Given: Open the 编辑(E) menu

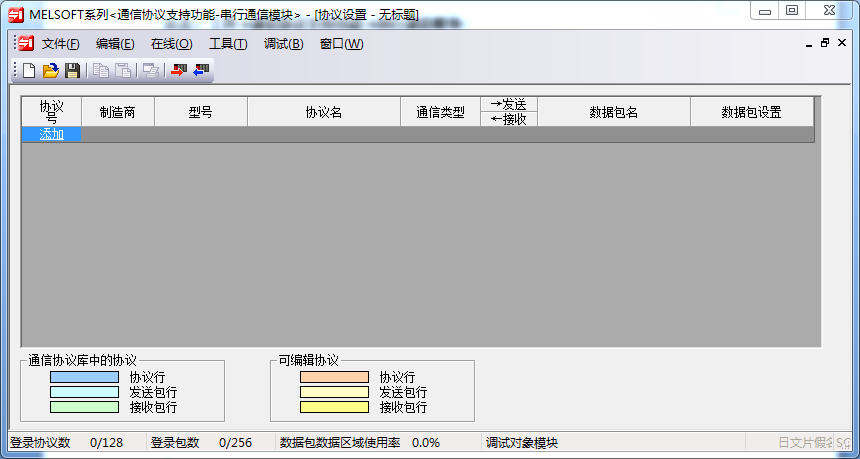Looking at the screenshot, I should pos(115,44).
